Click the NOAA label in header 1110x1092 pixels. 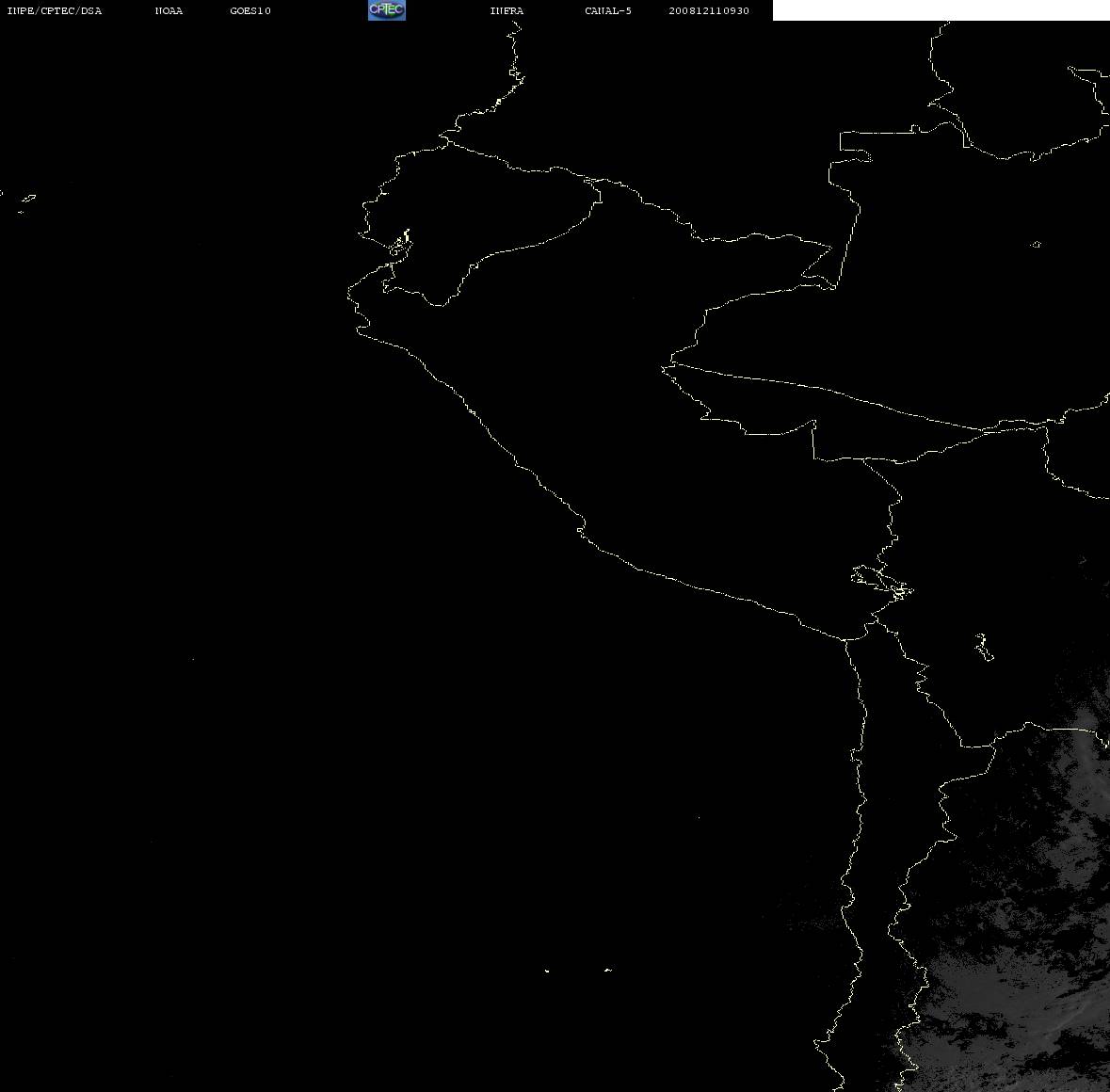click(169, 10)
